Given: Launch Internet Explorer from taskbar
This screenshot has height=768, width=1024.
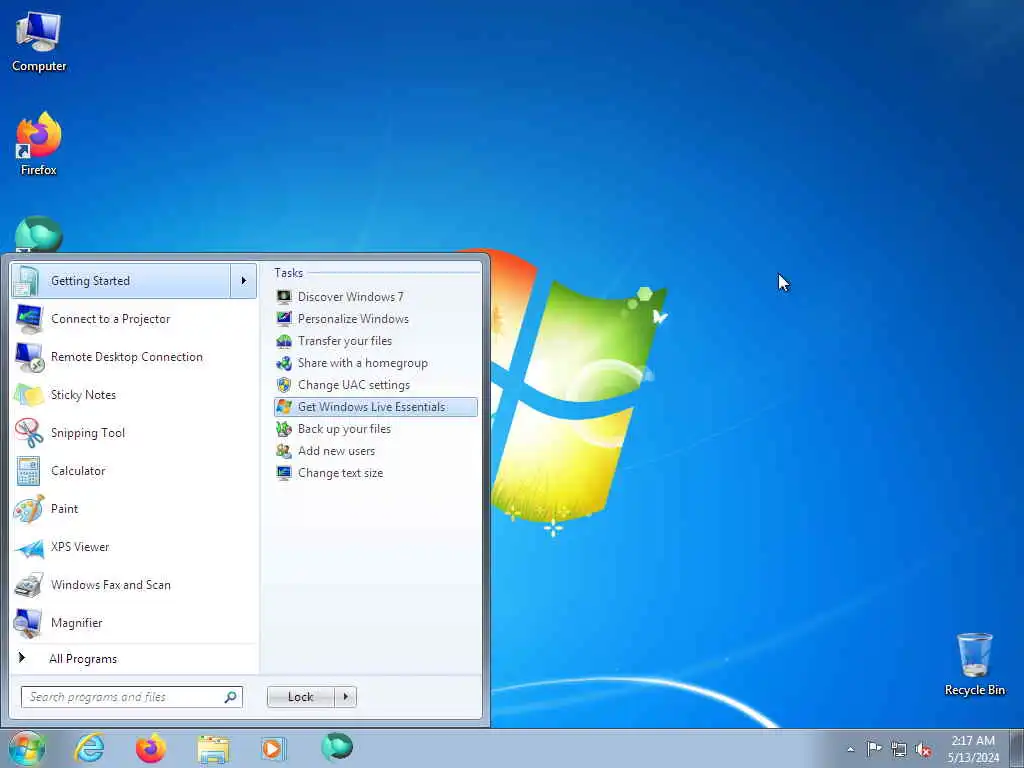Looking at the screenshot, I should 89,748.
